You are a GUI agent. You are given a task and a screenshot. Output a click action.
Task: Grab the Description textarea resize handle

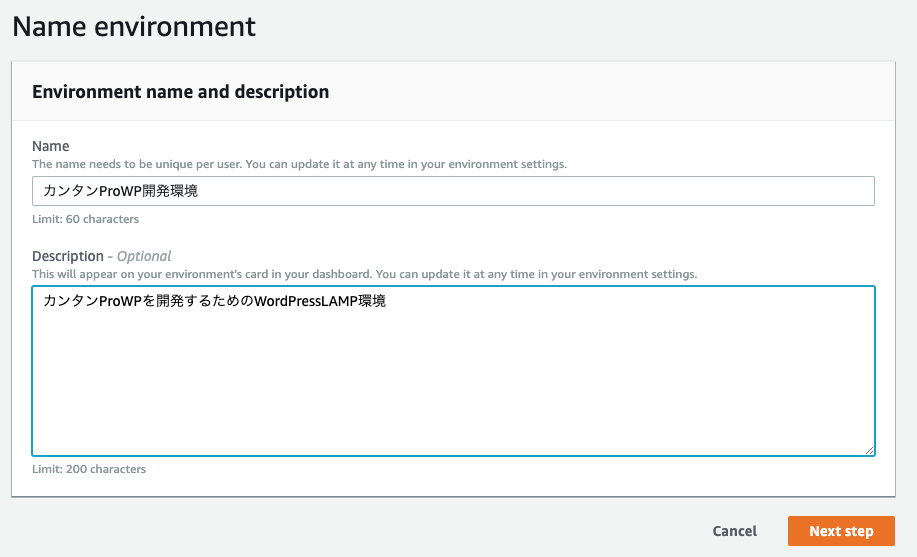[x=869, y=450]
